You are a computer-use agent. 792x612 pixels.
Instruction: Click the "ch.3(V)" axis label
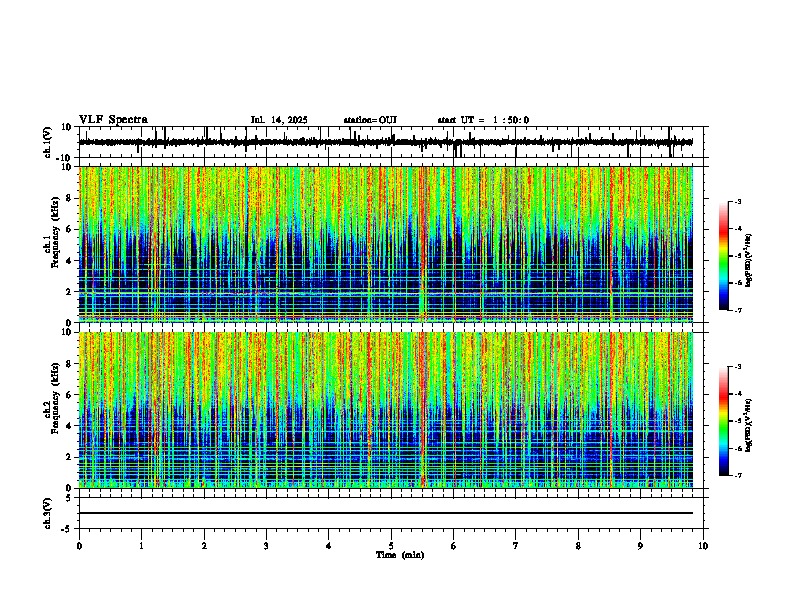tap(48, 513)
